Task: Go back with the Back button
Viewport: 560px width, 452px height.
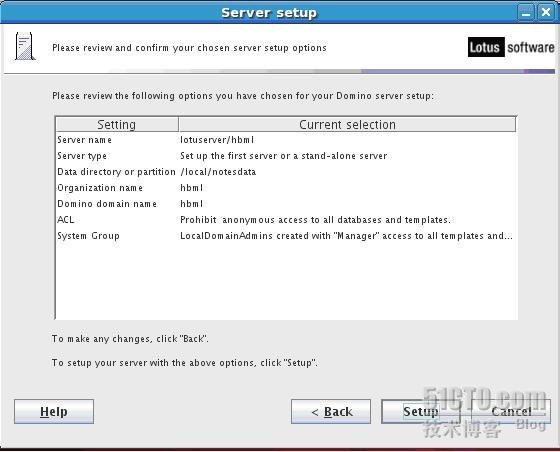Action: tap(331, 411)
